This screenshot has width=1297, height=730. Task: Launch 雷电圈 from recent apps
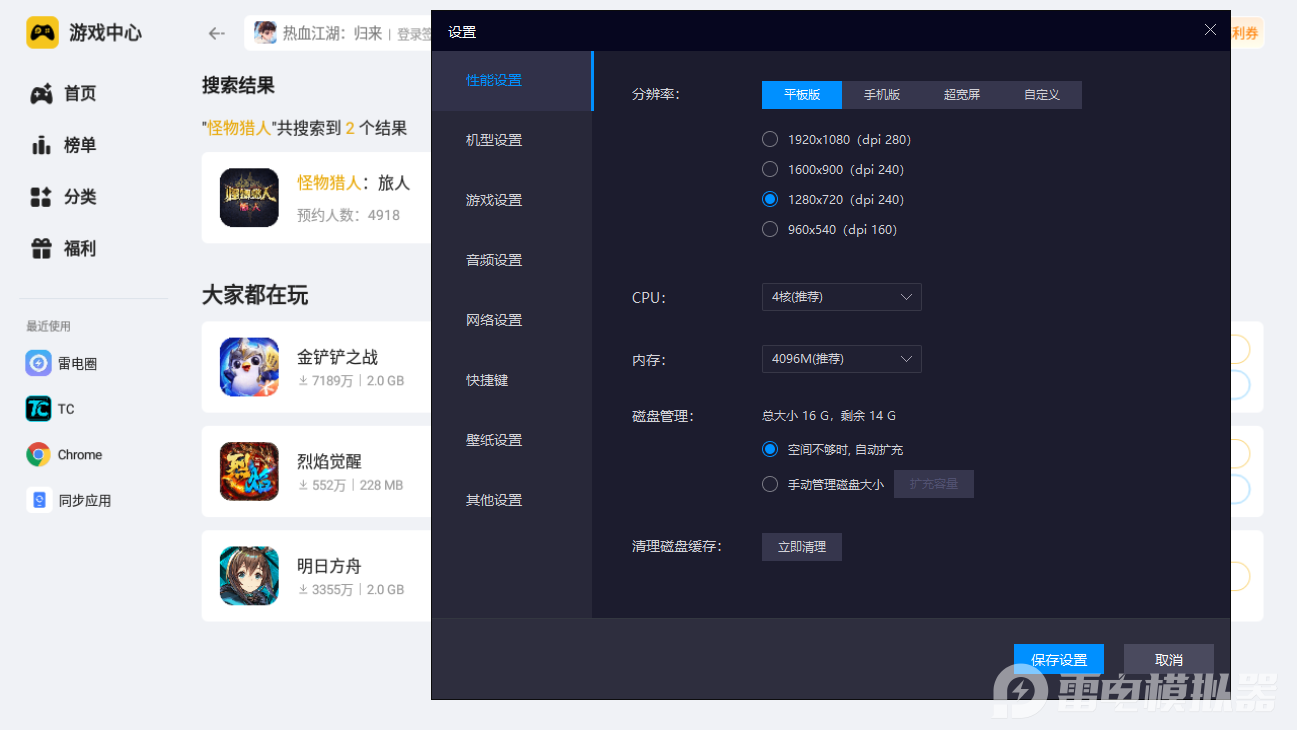(39, 364)
